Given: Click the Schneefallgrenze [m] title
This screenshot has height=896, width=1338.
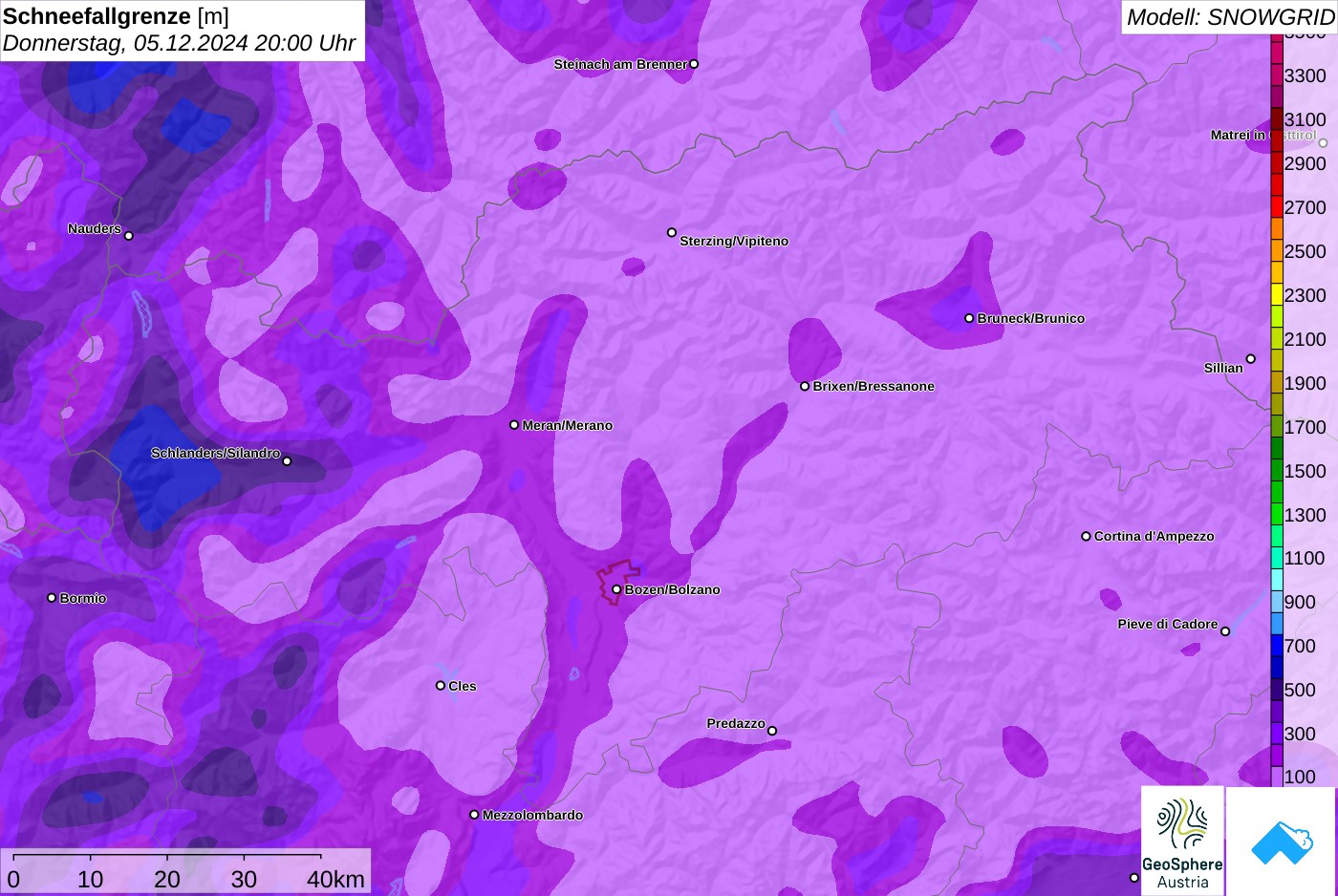Looking at the screenshot, I should tap(116, 16).
